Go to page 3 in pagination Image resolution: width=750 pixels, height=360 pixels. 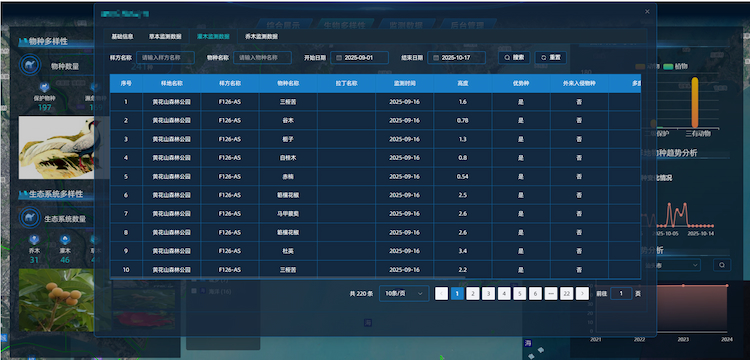[x=488, y=294]
